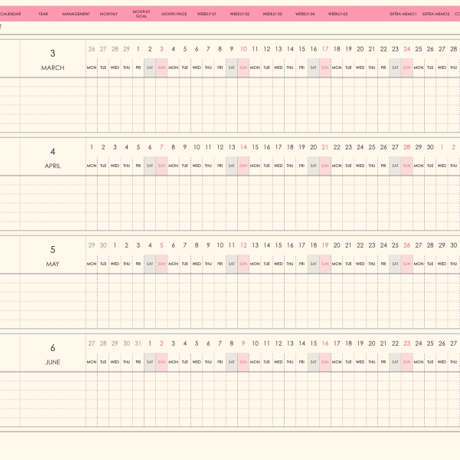Open the WEEKLY-03 tab
Screen dimensions: 460x460
(x=272, y=14)
